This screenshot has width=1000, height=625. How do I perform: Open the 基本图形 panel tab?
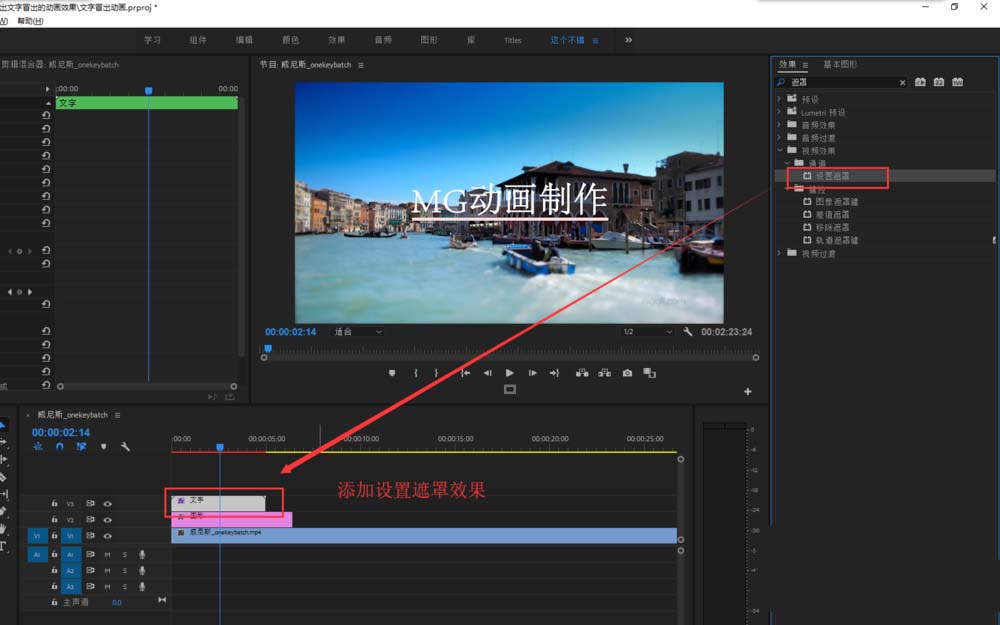[839, 64]
